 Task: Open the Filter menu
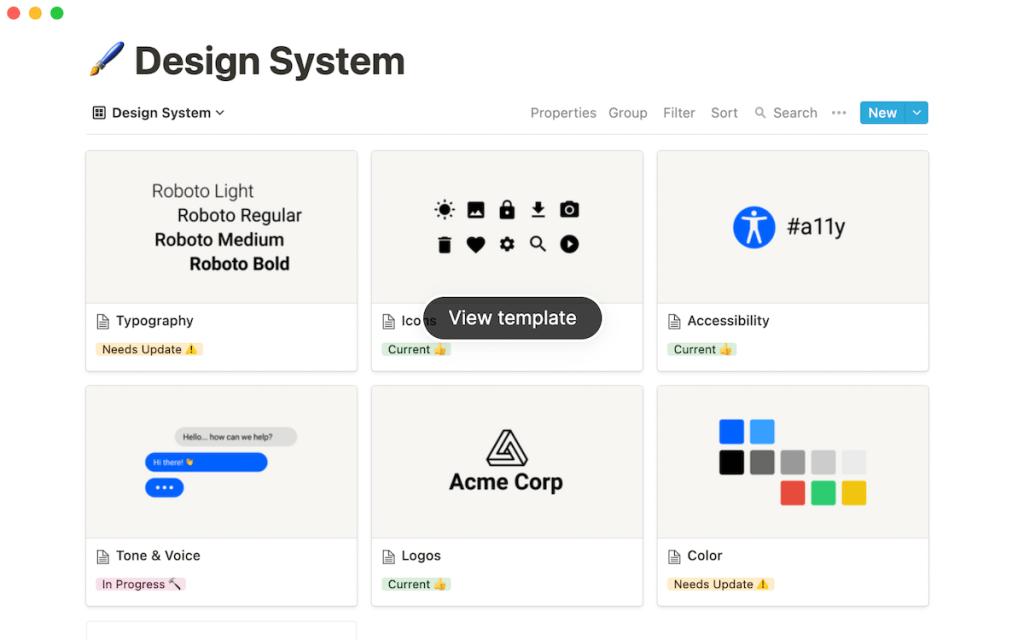(679, 113)
